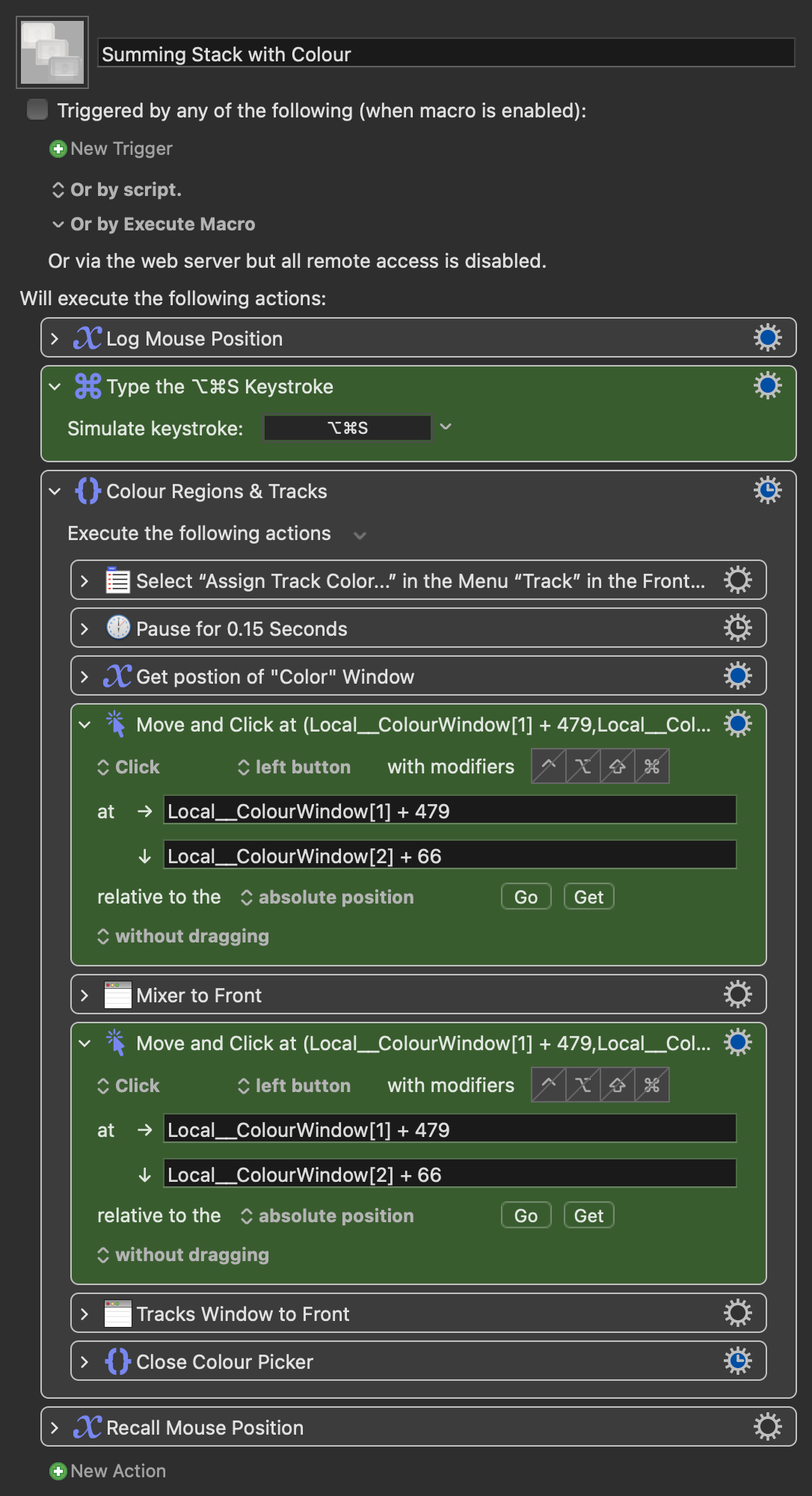Screen dimensions: 812x1496
Task: Click the script icon of Get postion action
Action: [117, 676]
